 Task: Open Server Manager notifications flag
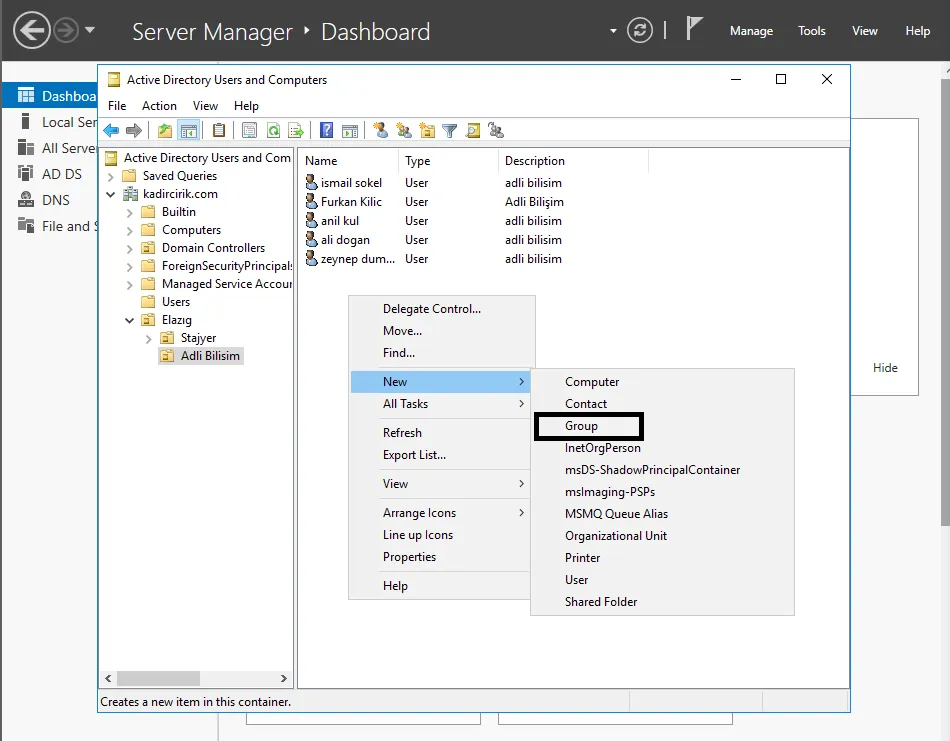pyautogui.click(x=694, y=28)
